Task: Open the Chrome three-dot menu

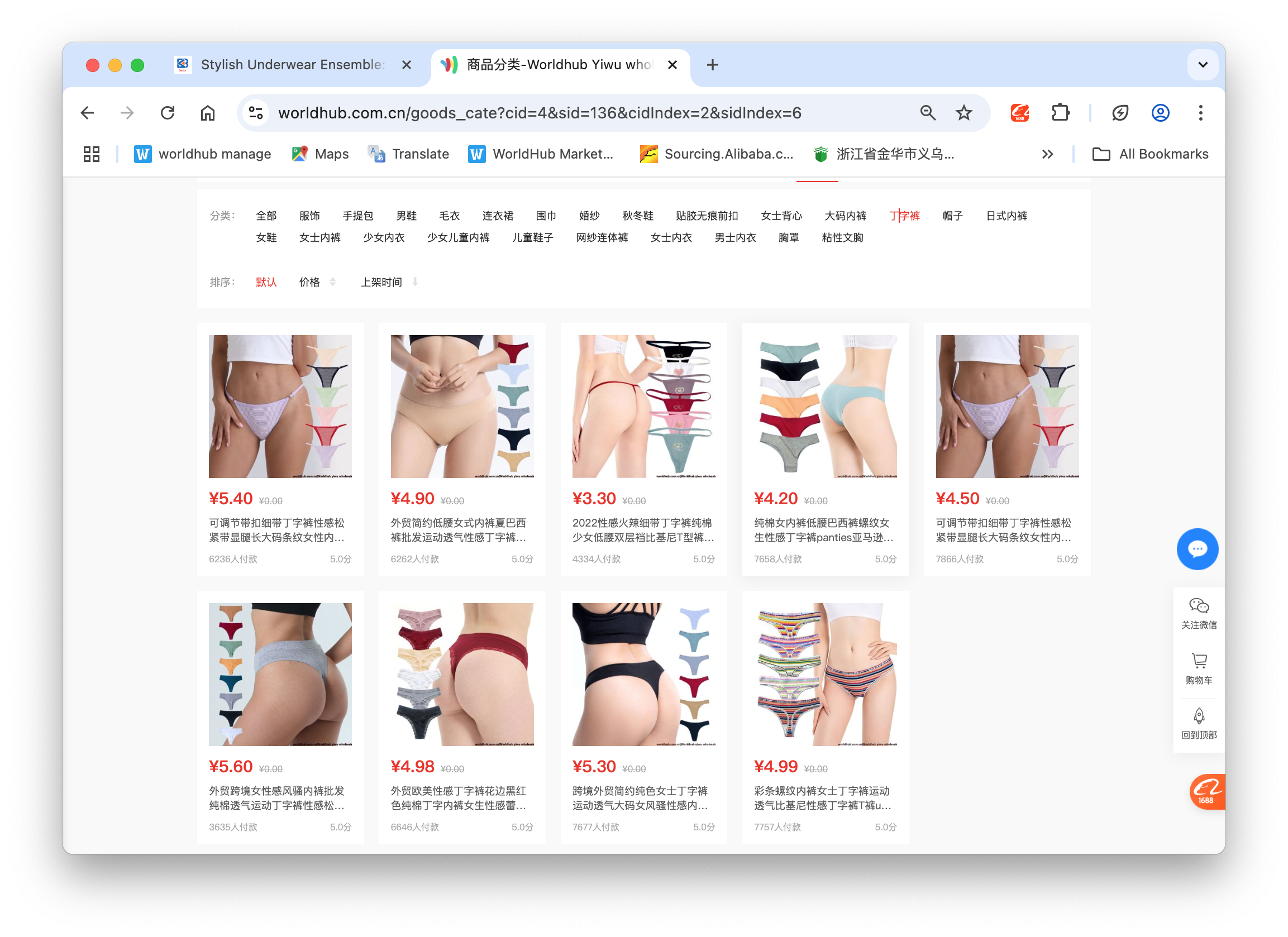Action: pos(1200,113)
